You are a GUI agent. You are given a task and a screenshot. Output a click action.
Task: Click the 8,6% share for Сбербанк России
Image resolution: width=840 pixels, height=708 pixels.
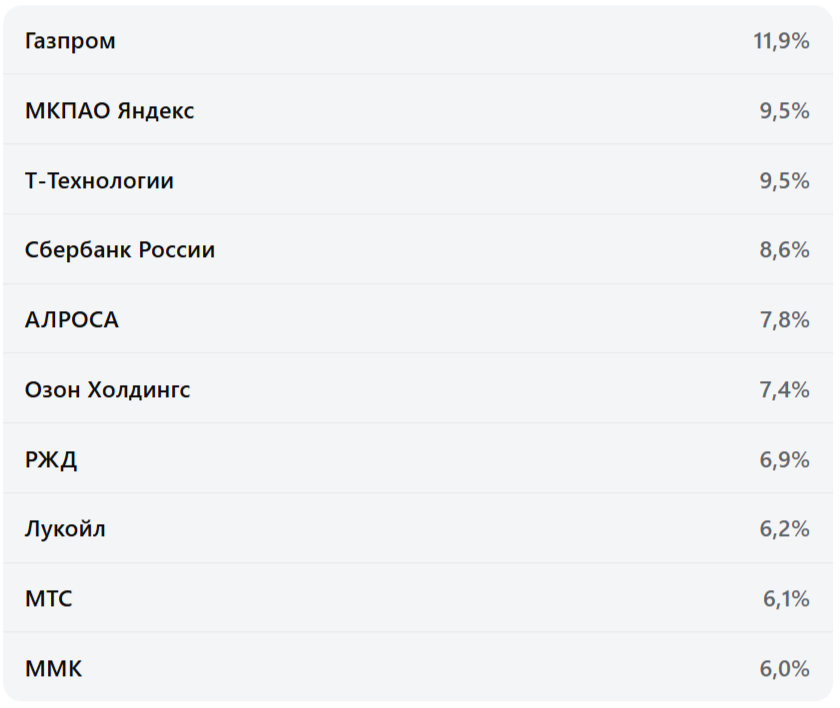pyautogui.click(x=784, y=250)
